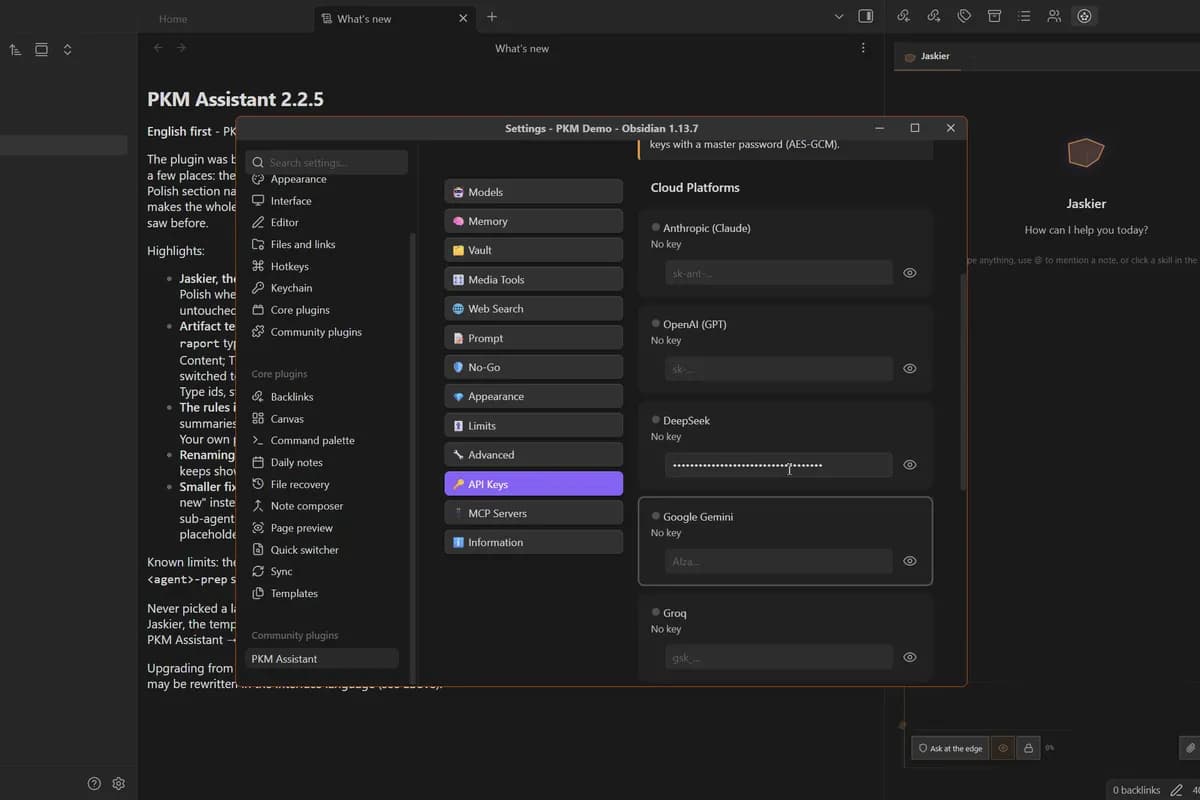The height and width of the screenshot is (800, 1200).
Task: Select PKM Assistant community plugin settings
Action: 322,659
